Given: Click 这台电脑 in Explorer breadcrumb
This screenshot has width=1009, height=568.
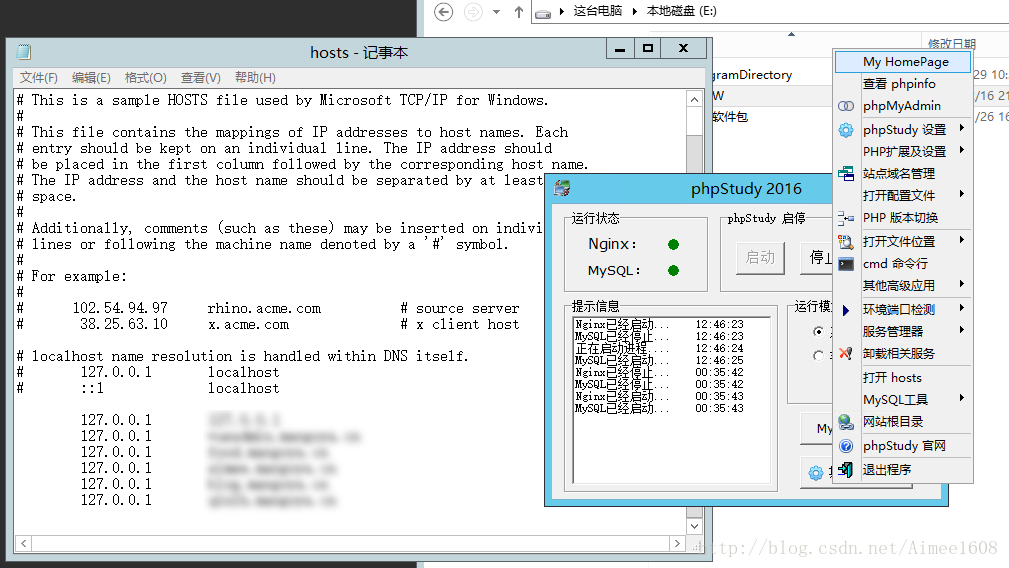Looking at the screenshot, I should click(597, 11).
